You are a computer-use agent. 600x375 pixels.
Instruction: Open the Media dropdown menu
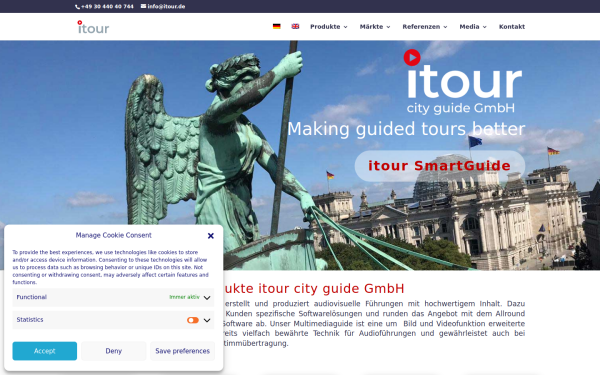(473, 26)
